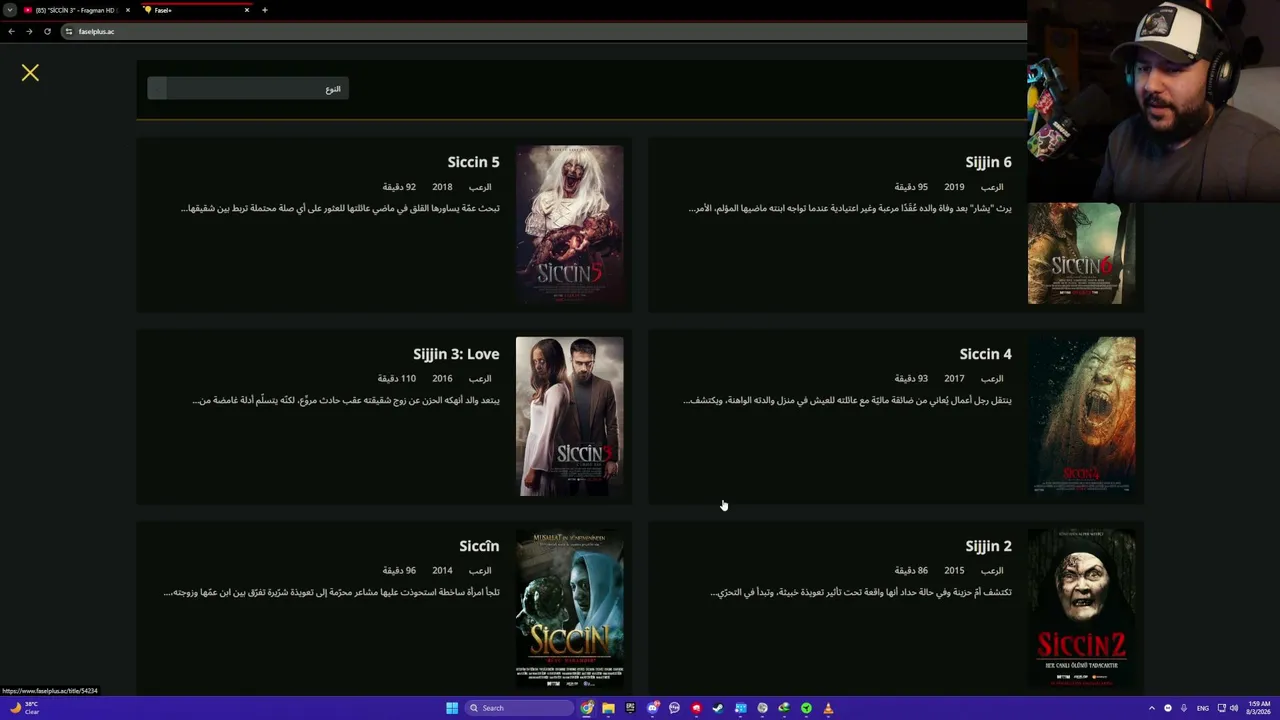1280x720 pixels.
Task: Click the 95 دقيقة duration on Sijjin 6
Action: (x=911, y=187)
